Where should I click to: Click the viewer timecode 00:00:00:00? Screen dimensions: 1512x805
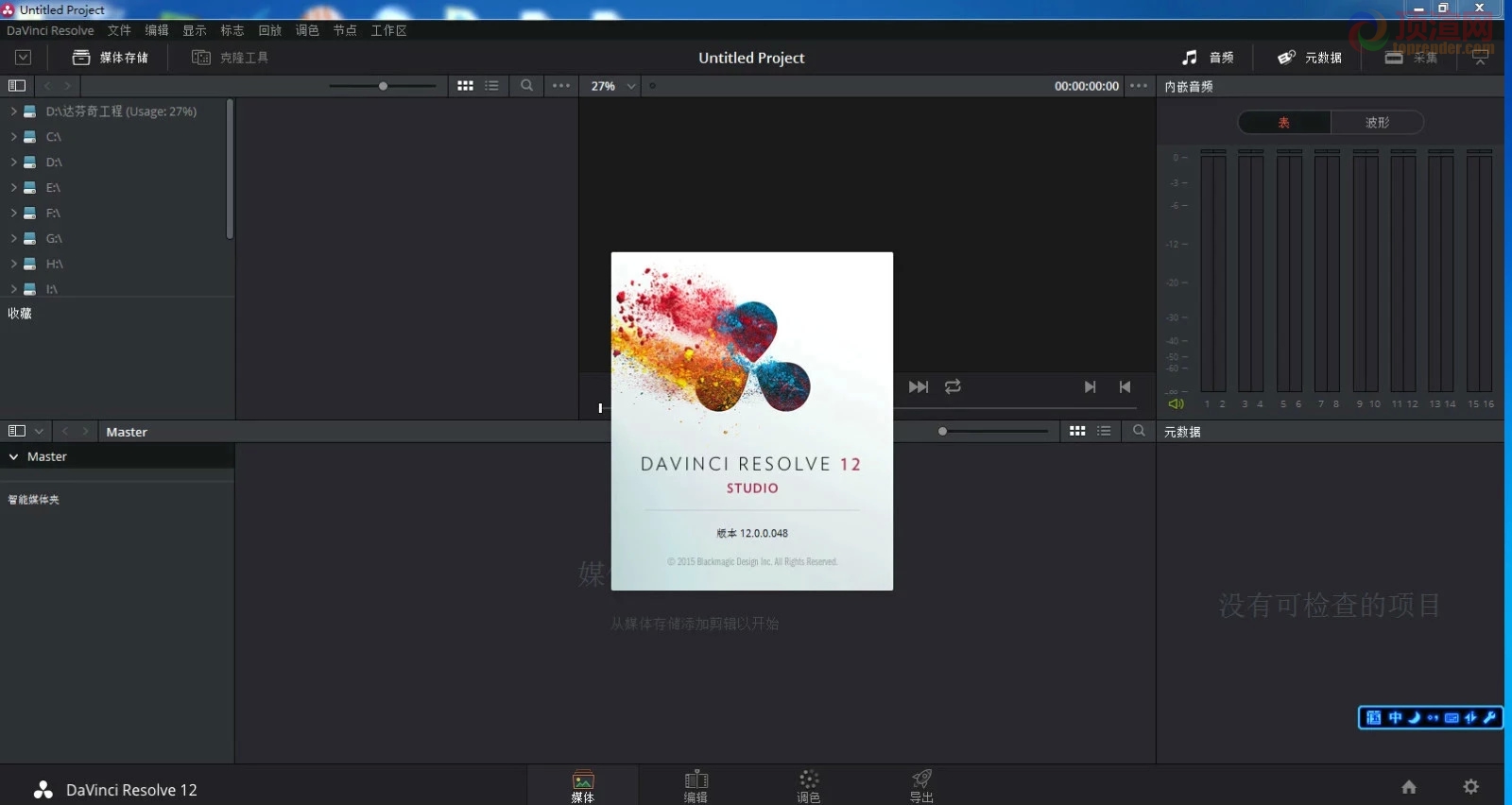tap(1087, 86)
